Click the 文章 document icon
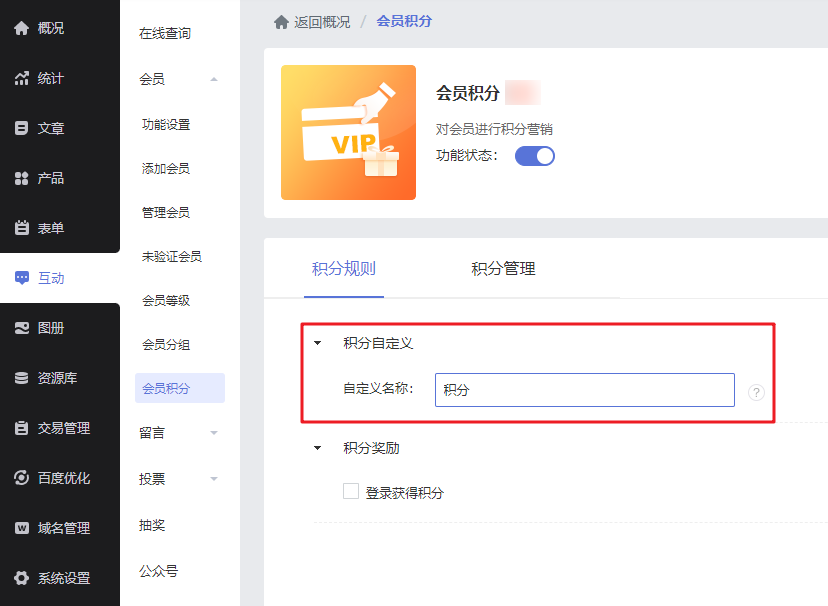828x606 pixels. click(x=22, y=128)
